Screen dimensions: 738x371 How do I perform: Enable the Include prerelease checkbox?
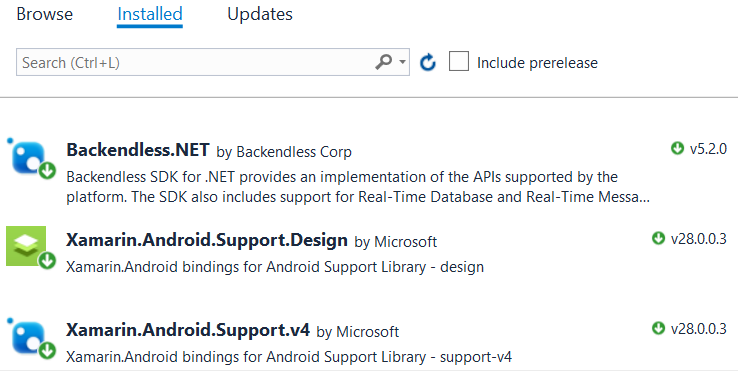(459, 62)
